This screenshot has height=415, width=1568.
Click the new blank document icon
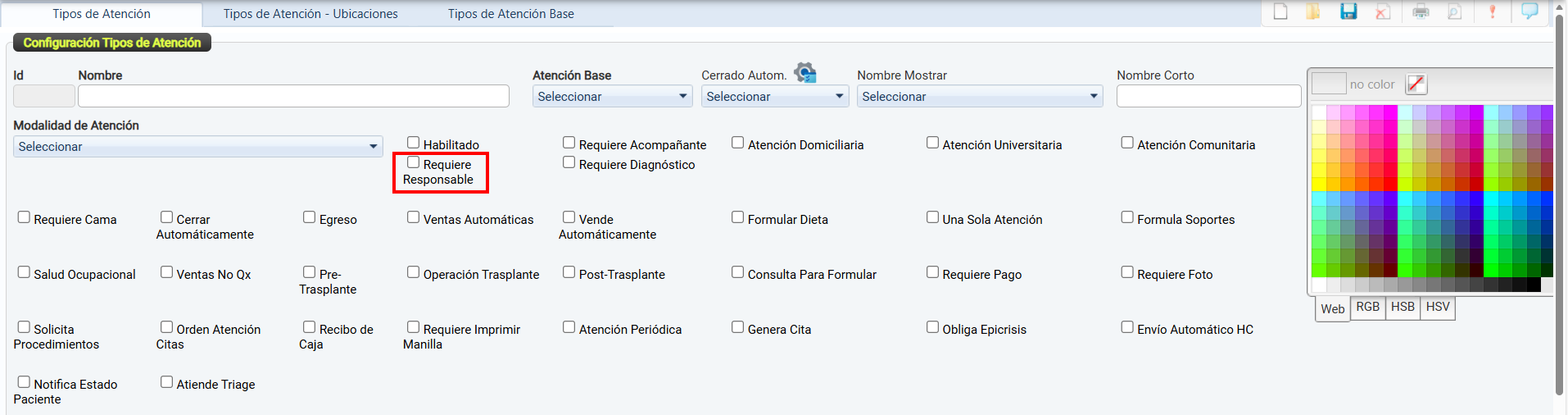(x=1280, y=11)
